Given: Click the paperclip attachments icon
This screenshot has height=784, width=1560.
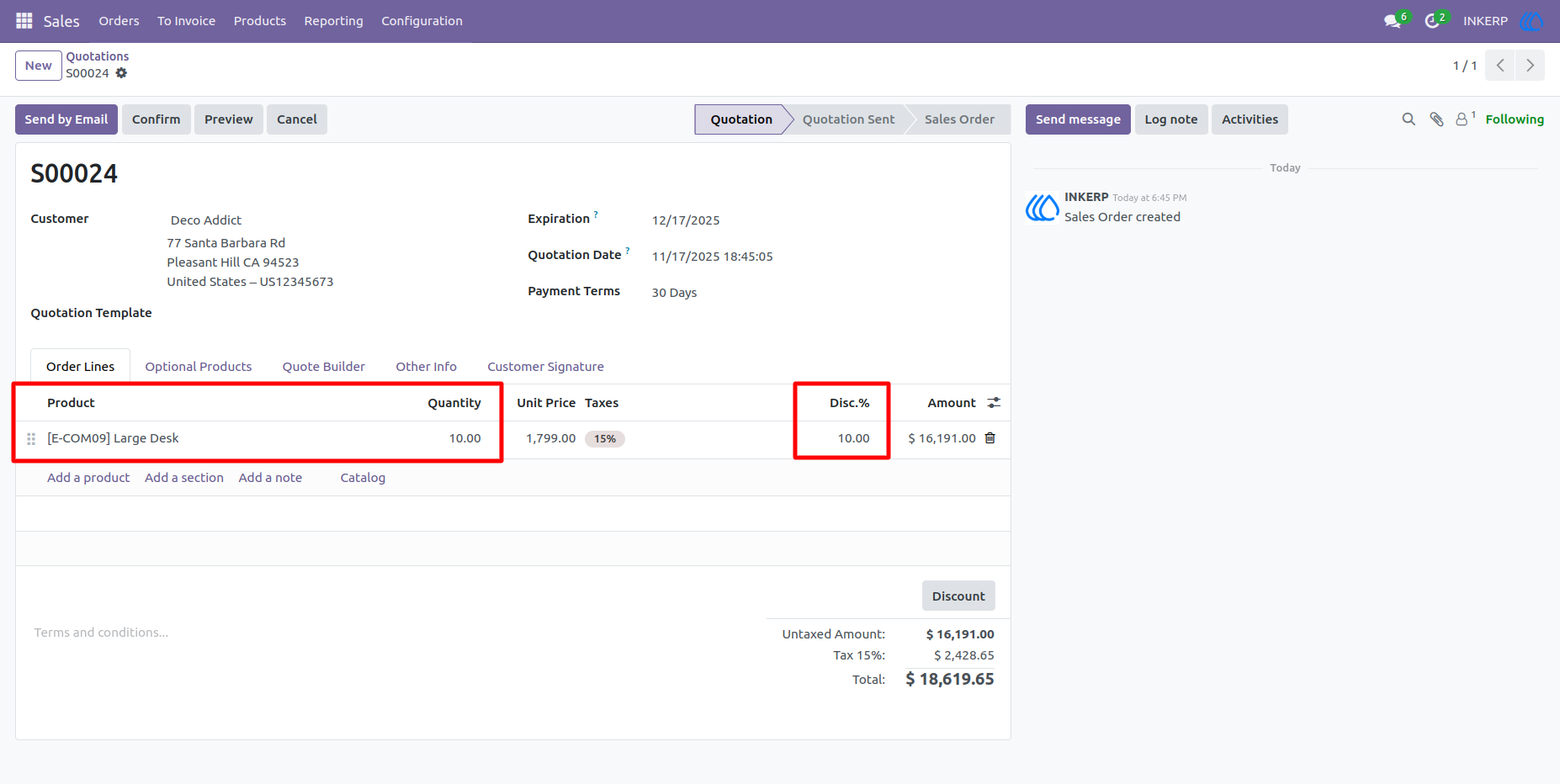Looking at the screenshot, I should tap(1436, 119).
